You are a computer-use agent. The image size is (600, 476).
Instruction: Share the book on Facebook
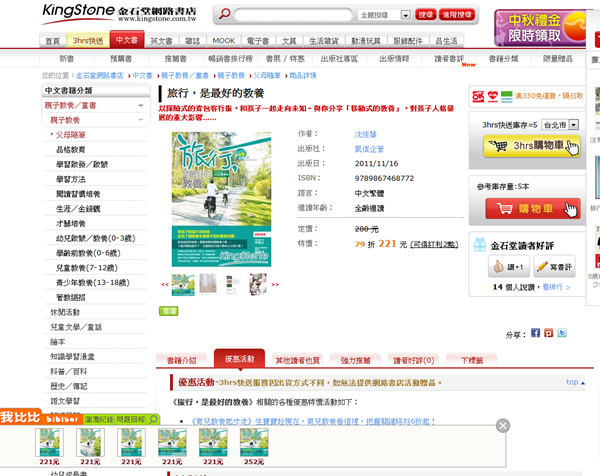coord(535,333)
